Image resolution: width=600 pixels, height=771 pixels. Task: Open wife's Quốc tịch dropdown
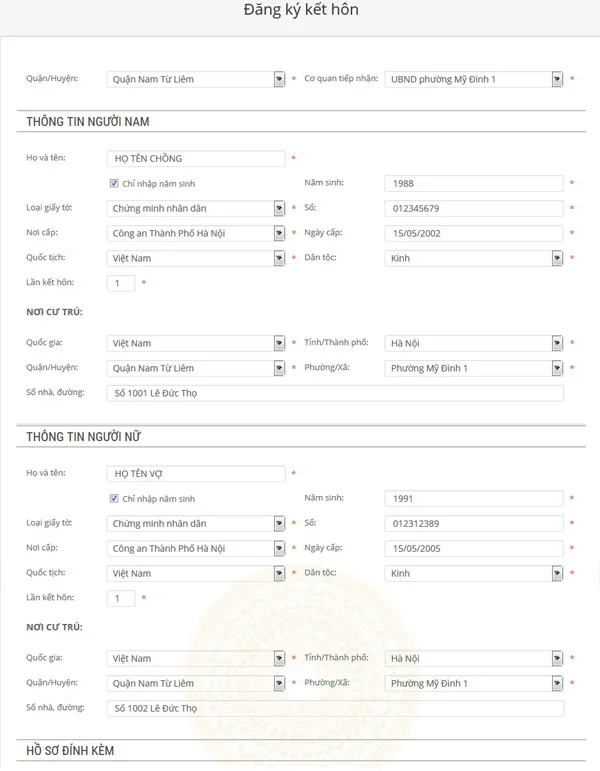(196, 573)
